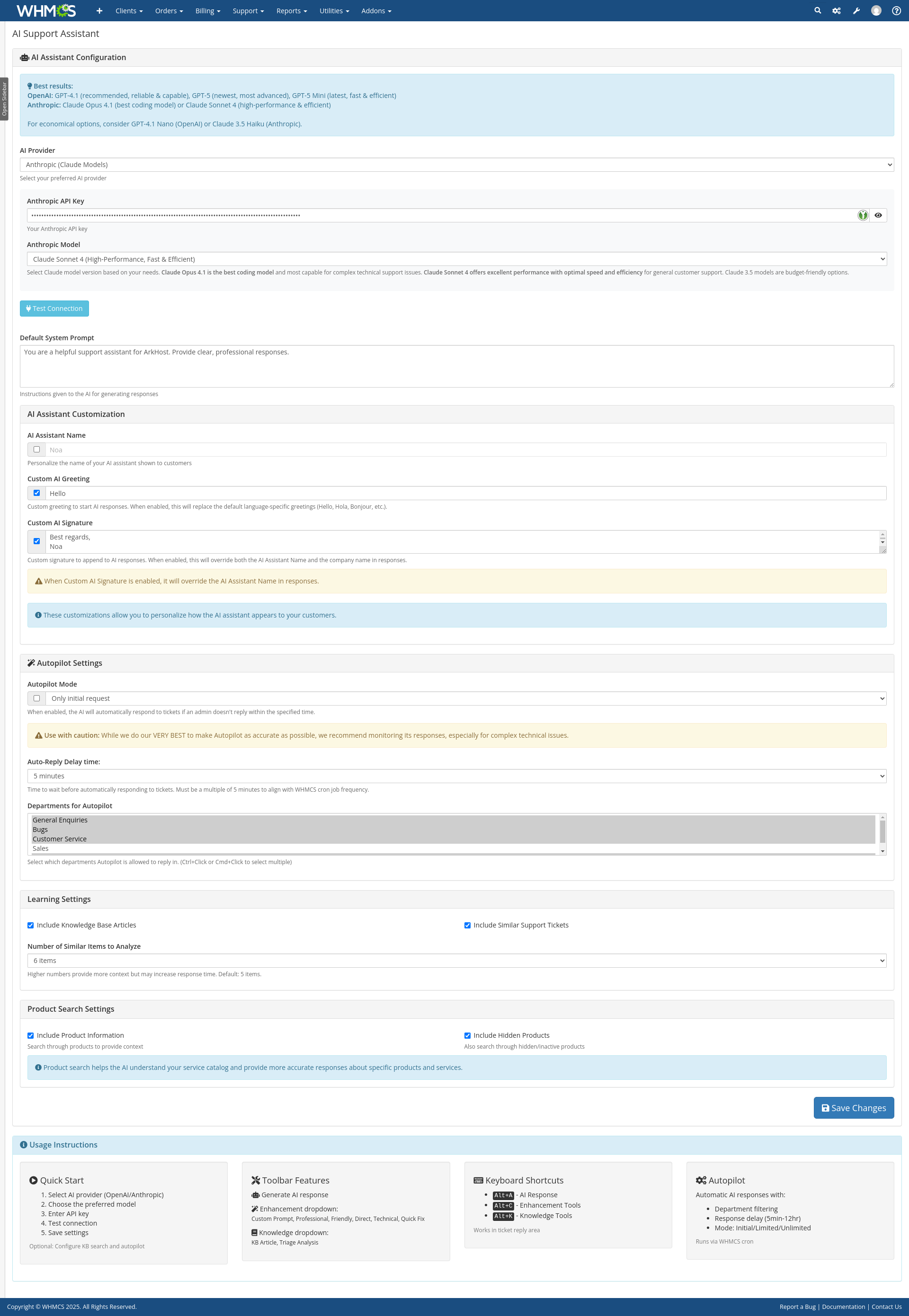Click the book icon beside Knowledge dropdown
This screenshot has width=909, height=1316.
[255, 1232]
